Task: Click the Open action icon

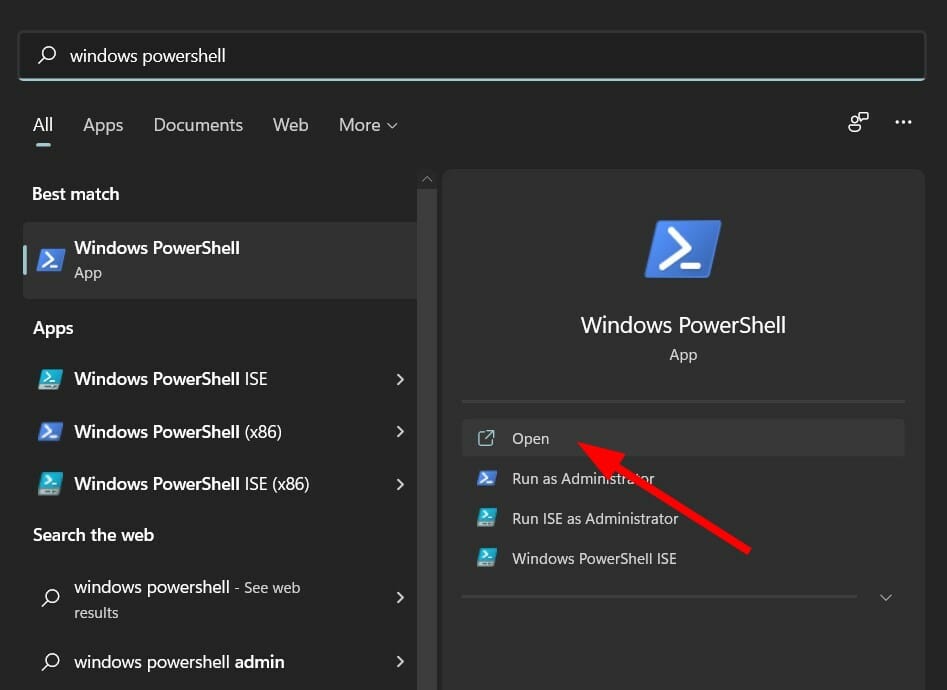Action: 487,438
